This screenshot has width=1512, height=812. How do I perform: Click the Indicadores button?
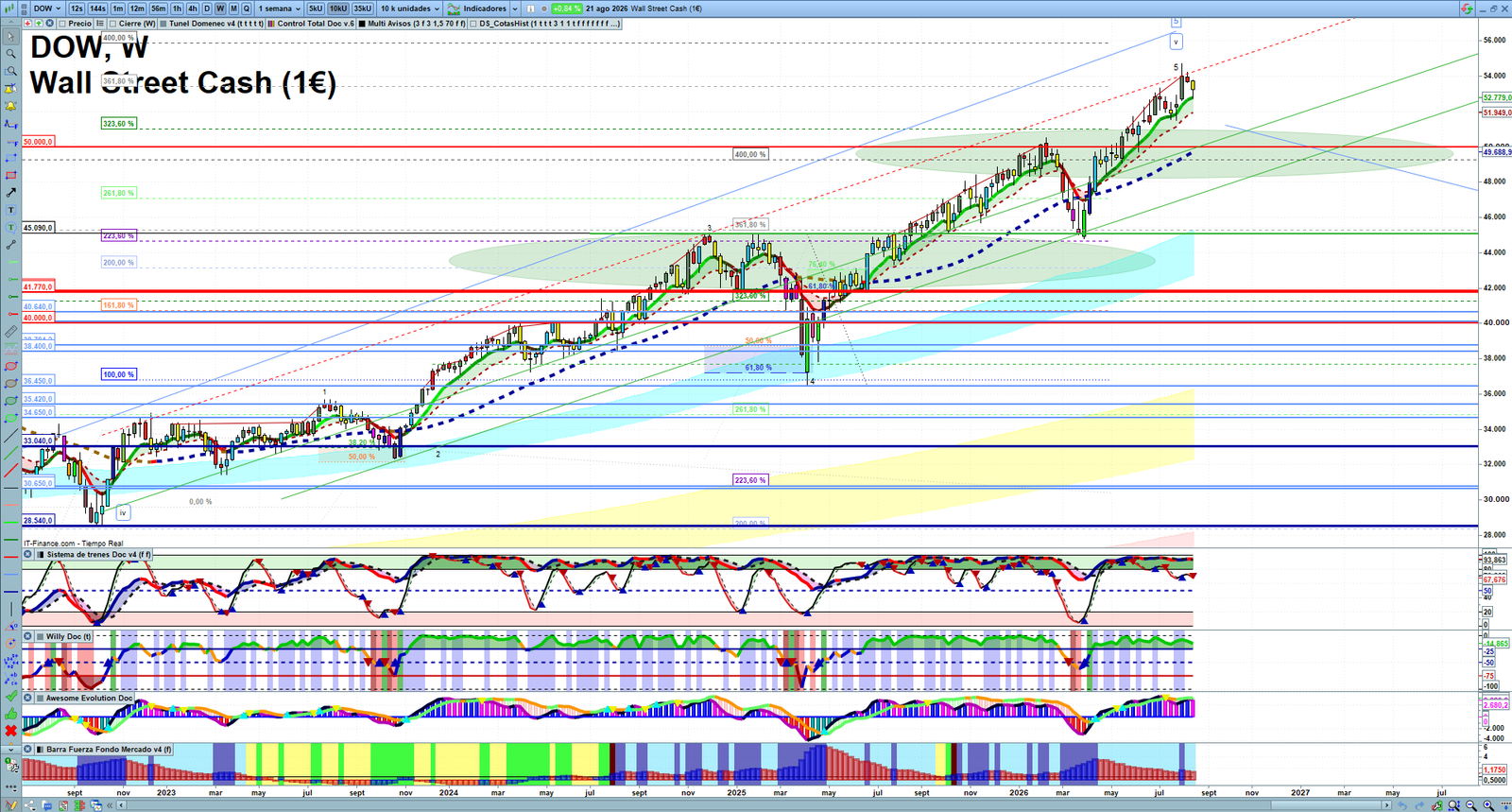485,9
